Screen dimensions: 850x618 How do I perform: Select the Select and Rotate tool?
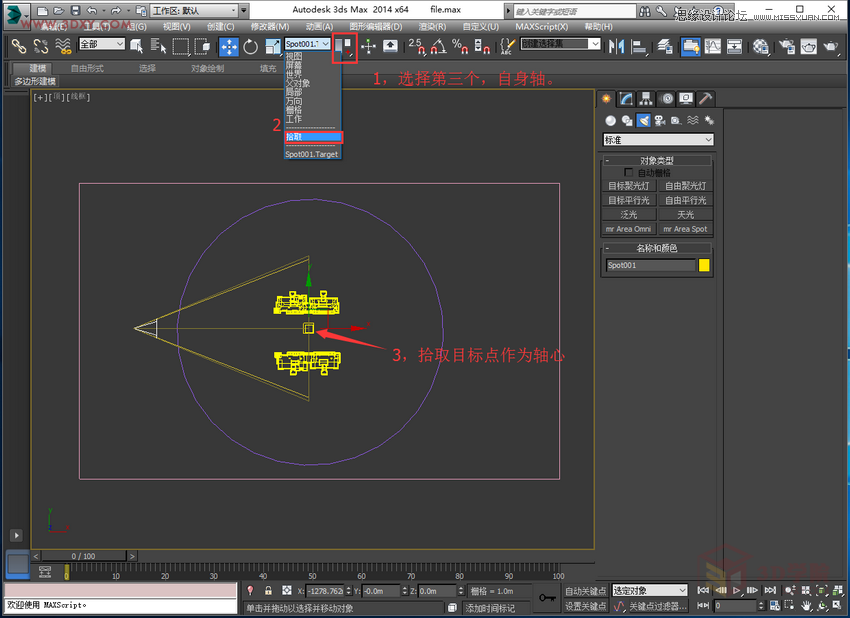[251, 46]
